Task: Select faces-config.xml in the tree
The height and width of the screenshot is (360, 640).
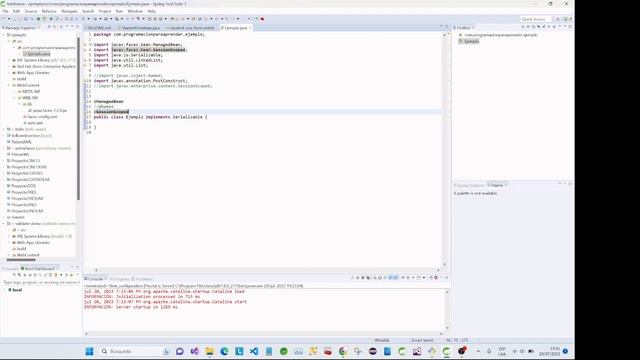Action: (40, 117)
